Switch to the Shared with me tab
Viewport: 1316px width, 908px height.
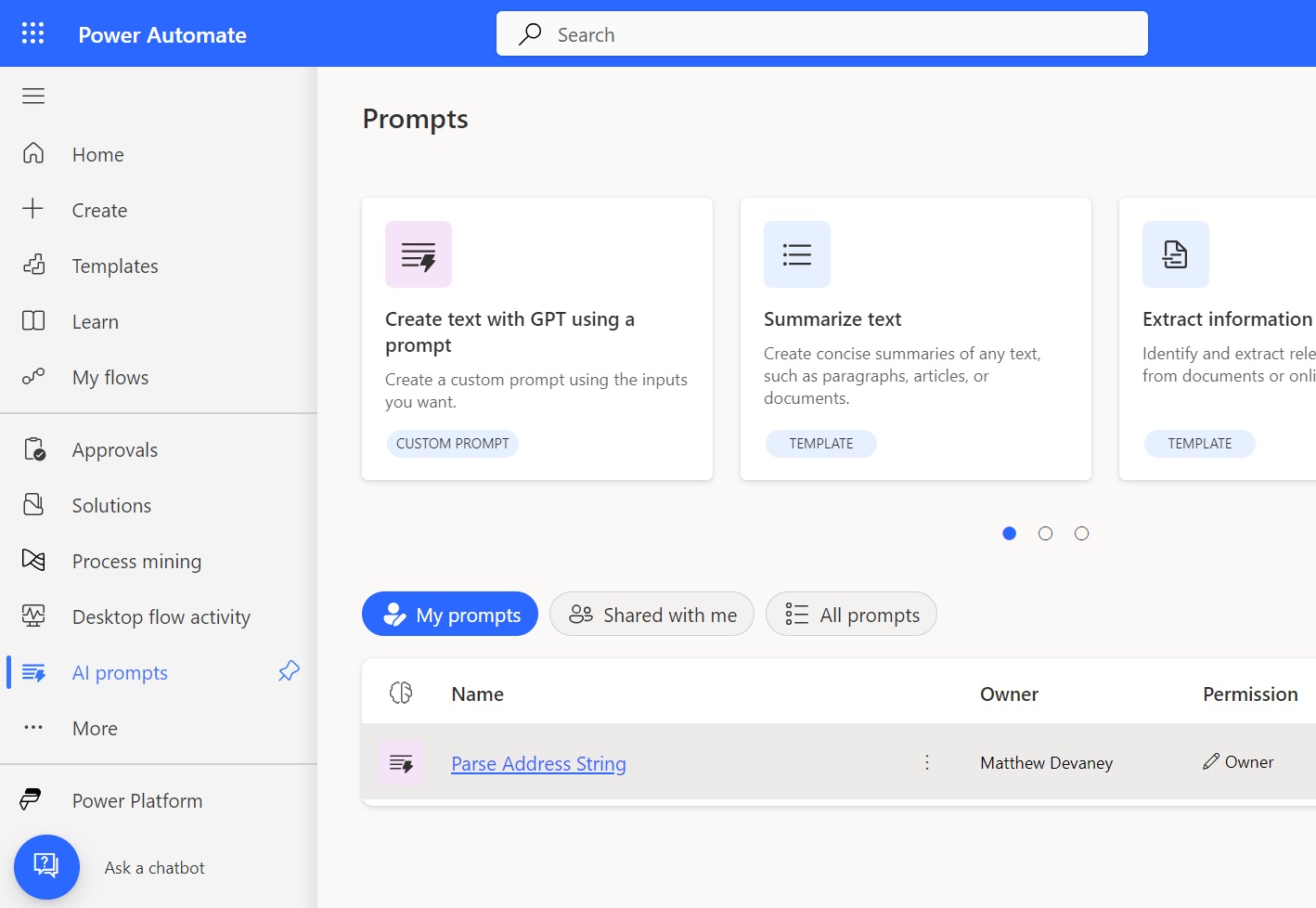pos(652,614)
